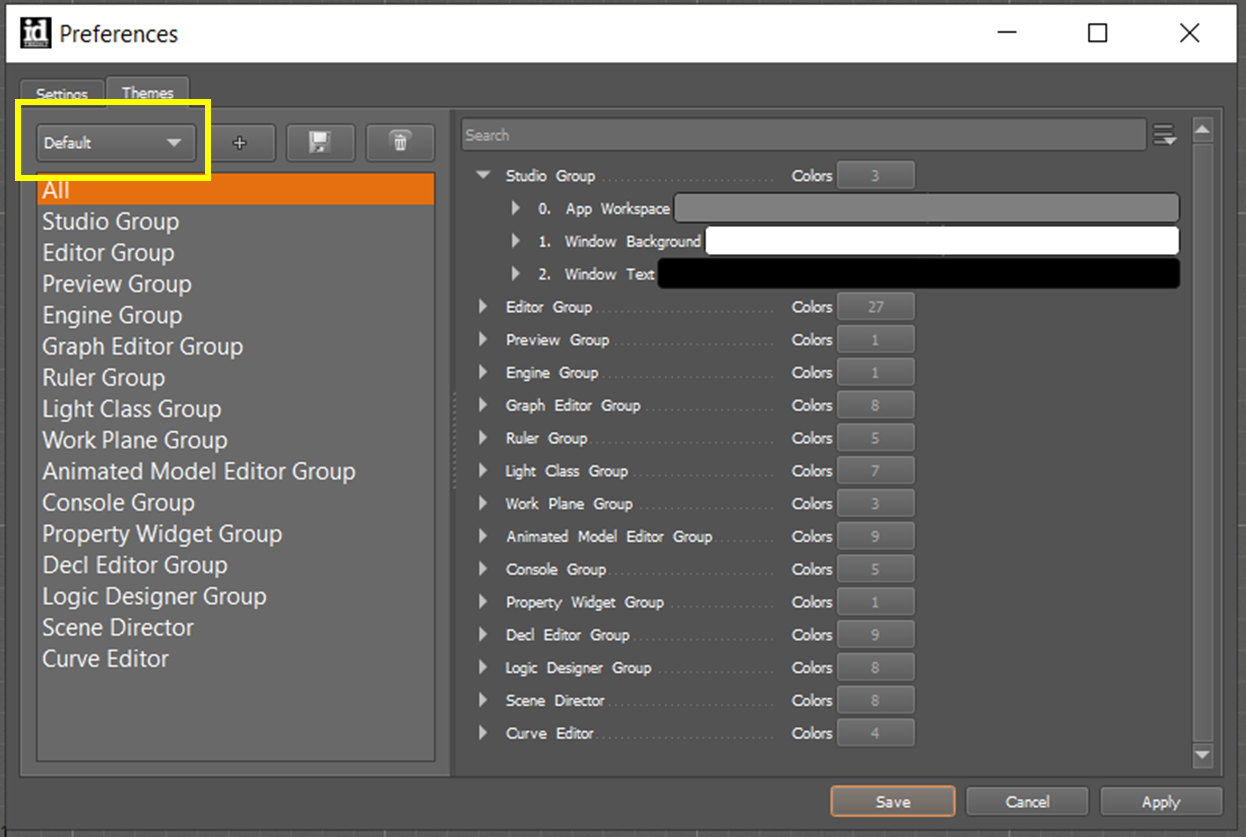1246x837 pixels.
Task: Click the Studio Group colors count 3
Action: point(875,175)
